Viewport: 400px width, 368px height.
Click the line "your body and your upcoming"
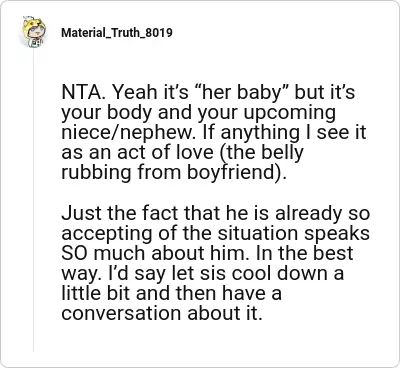pos(198,114)
